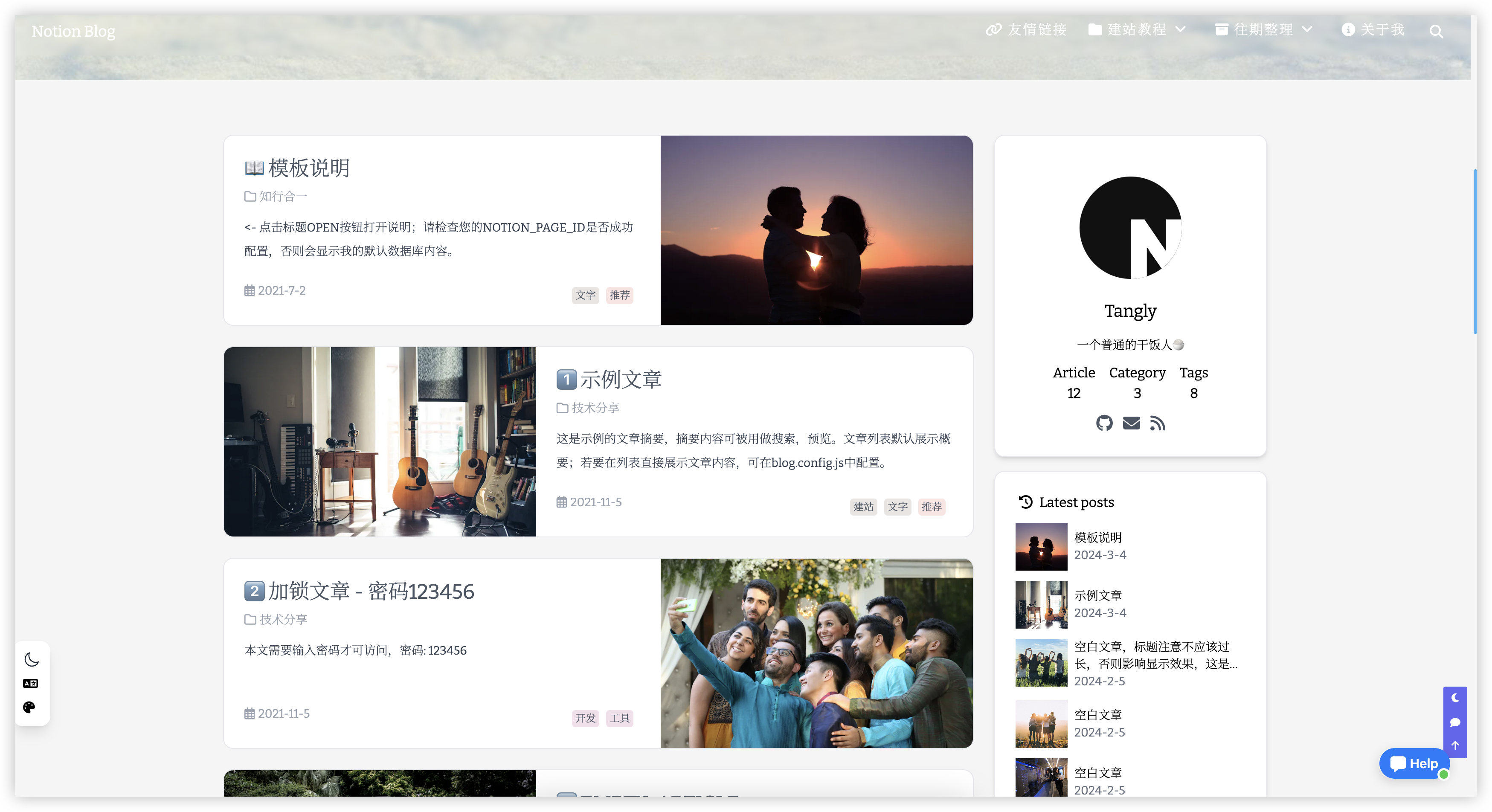
Task: Open the 建站教程 menu label
Action: coord(1136,29)
